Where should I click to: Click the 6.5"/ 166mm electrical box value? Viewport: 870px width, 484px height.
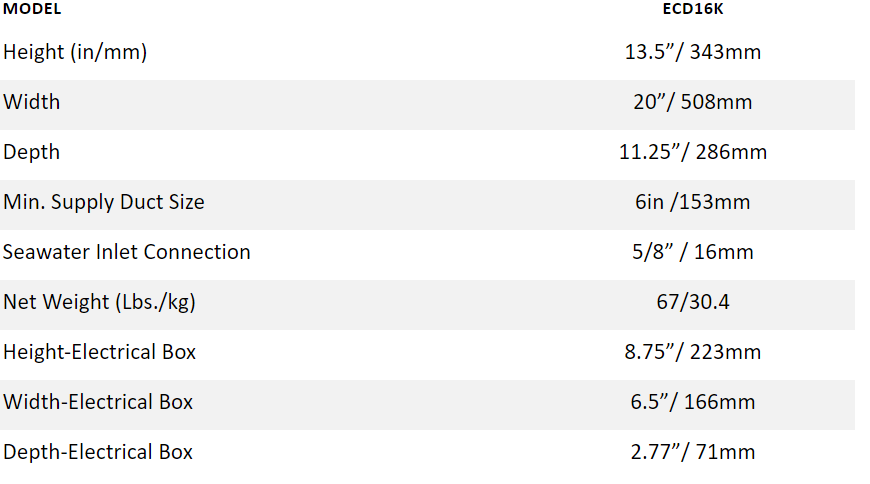[693, 402]
